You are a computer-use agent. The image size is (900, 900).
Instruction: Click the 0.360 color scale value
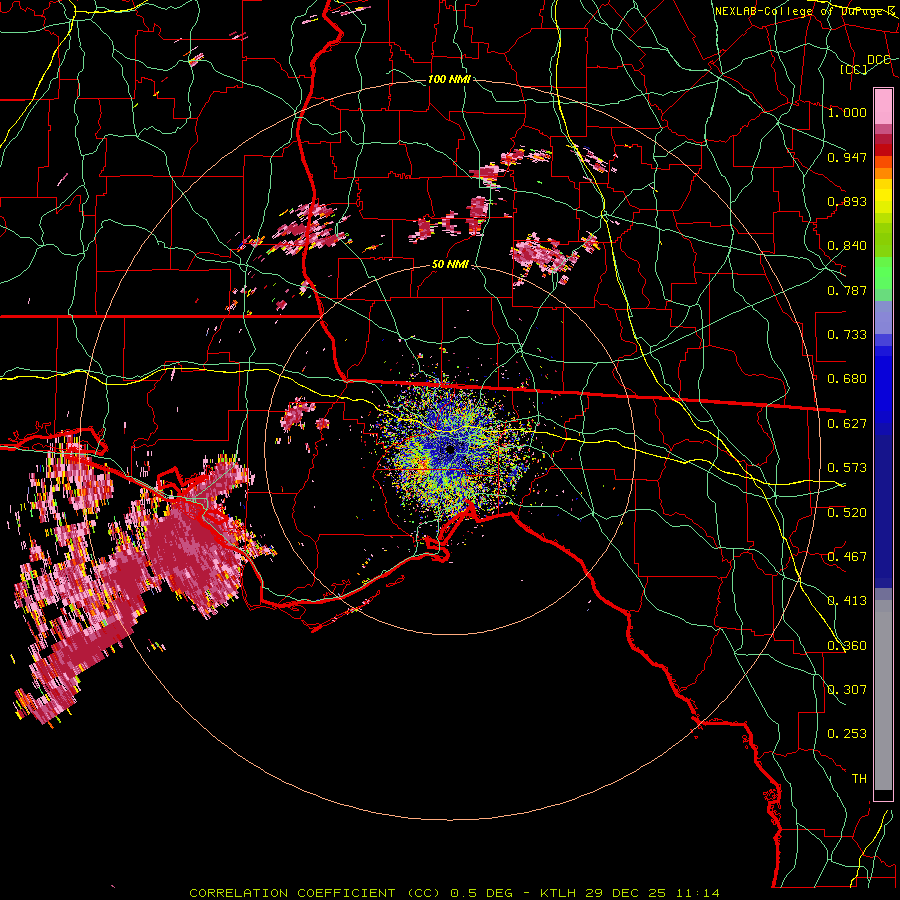[x=847, y=646]
